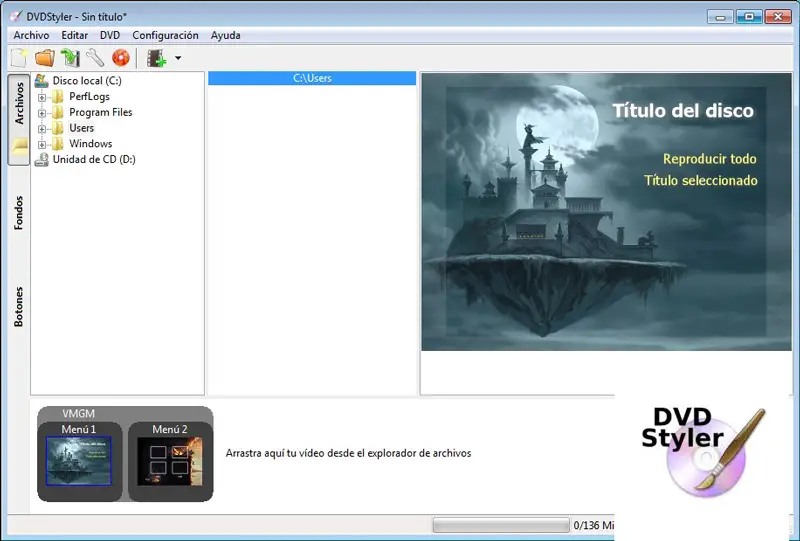
Task: Switch to the Archivos side tab
Action: [19, 119]
